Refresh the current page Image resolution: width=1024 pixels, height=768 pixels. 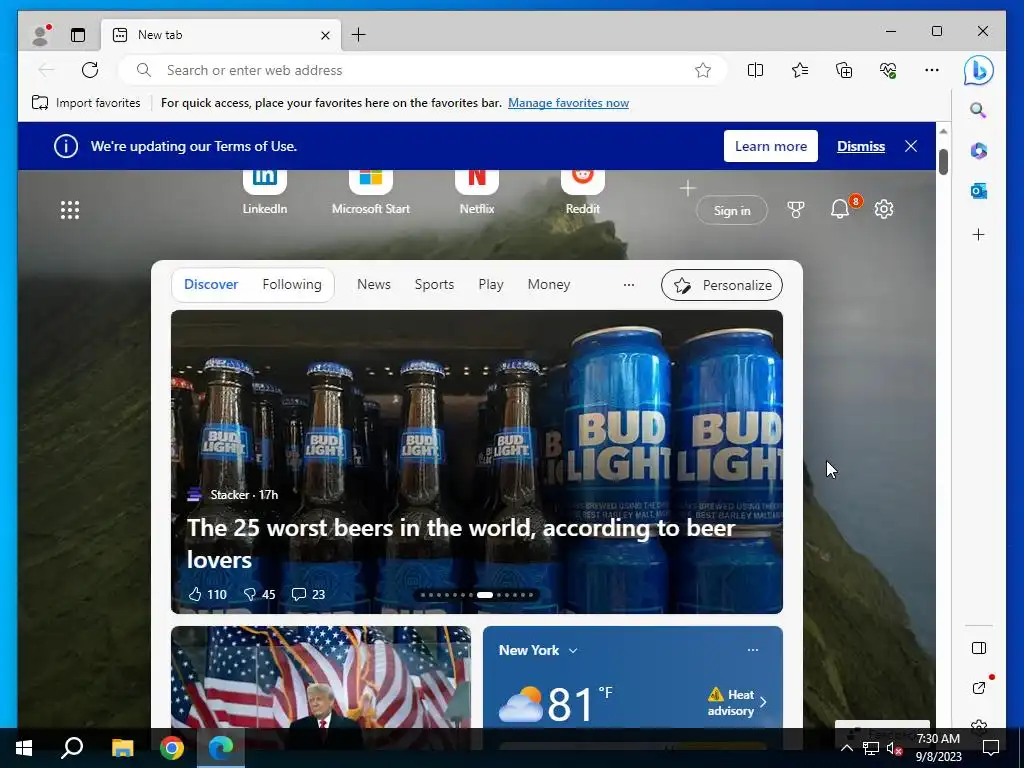(90, 70)
